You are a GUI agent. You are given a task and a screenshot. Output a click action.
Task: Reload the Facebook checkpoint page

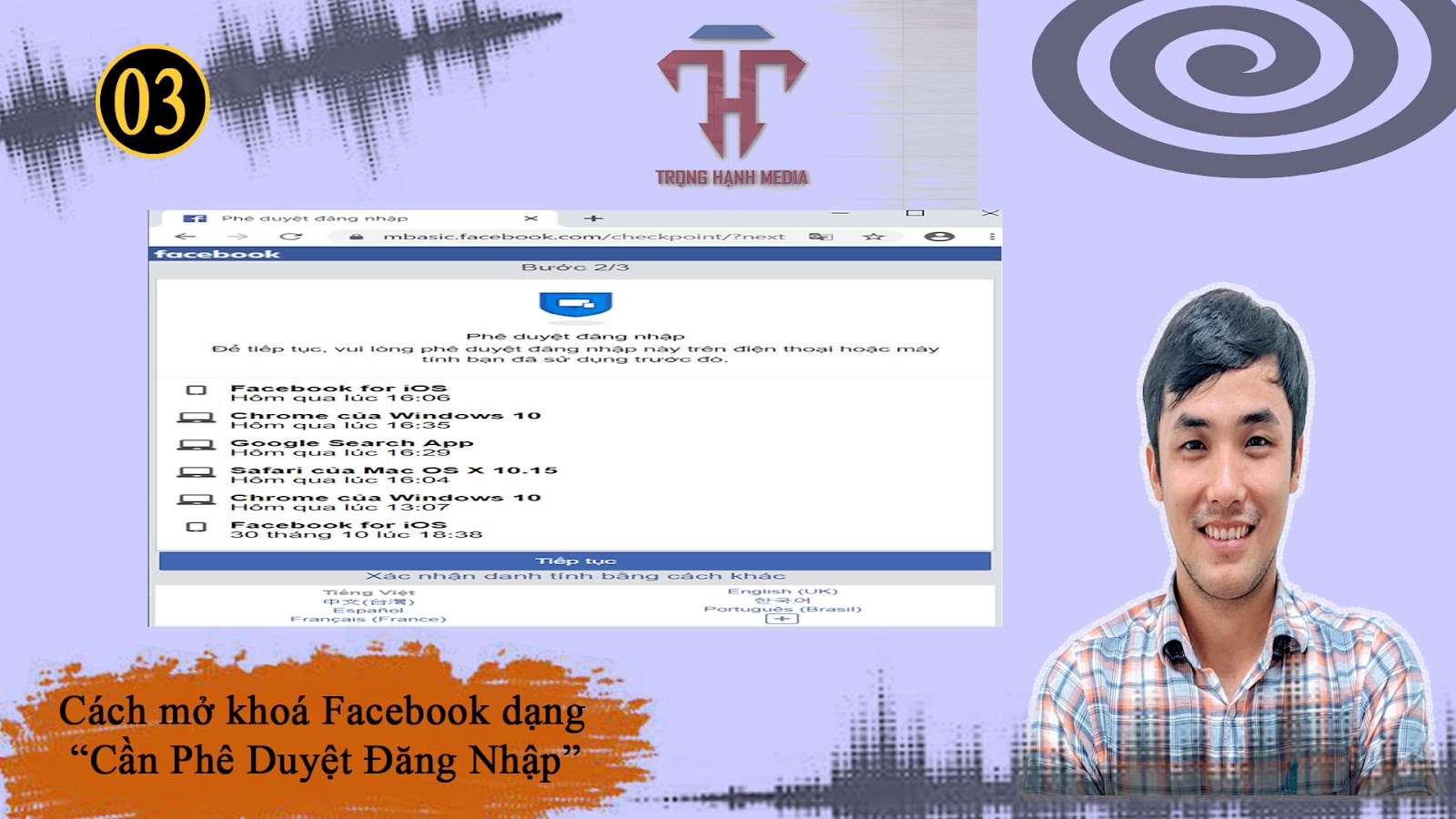point(291,237)
